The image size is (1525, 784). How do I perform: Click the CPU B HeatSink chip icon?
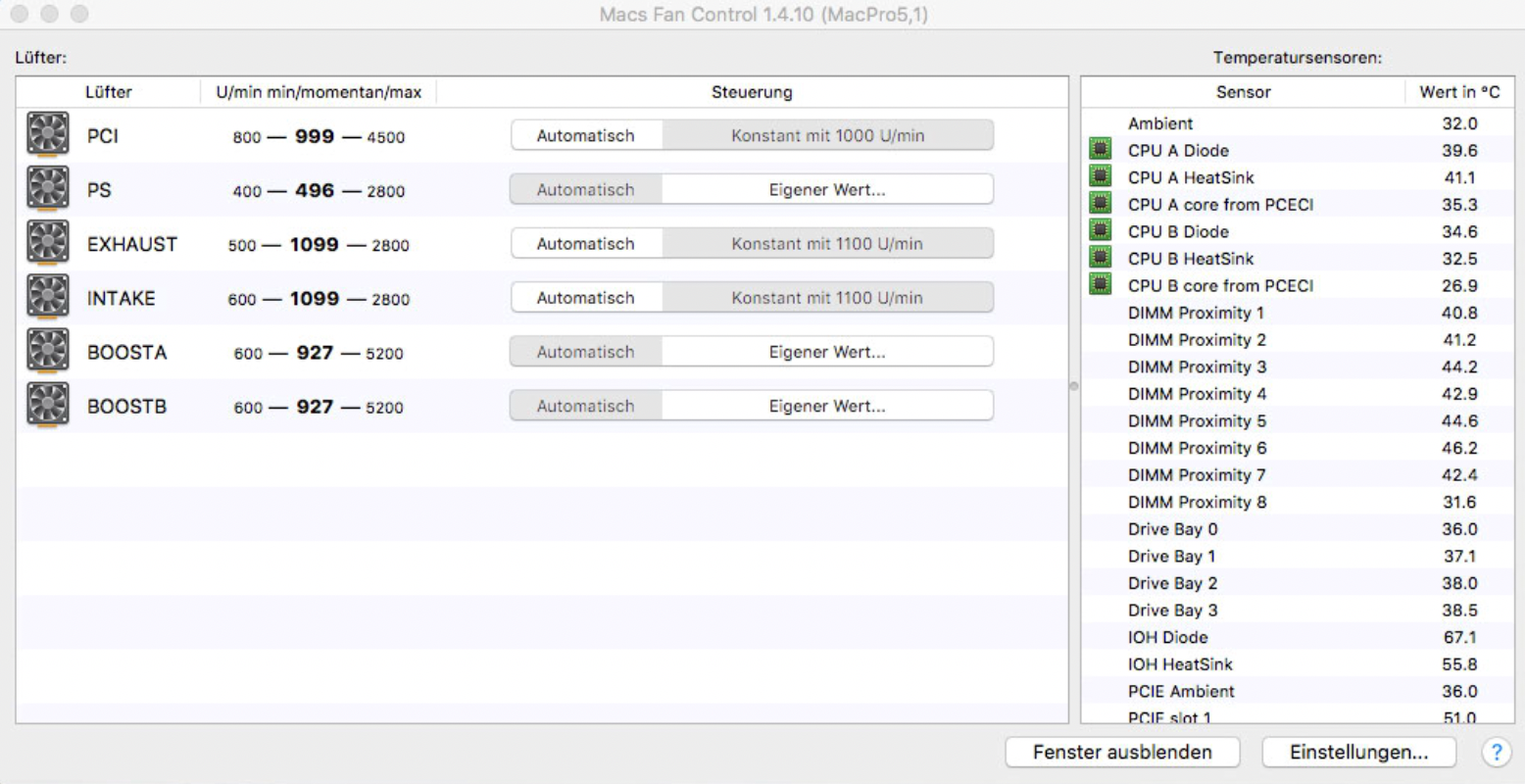point(1101,258)
